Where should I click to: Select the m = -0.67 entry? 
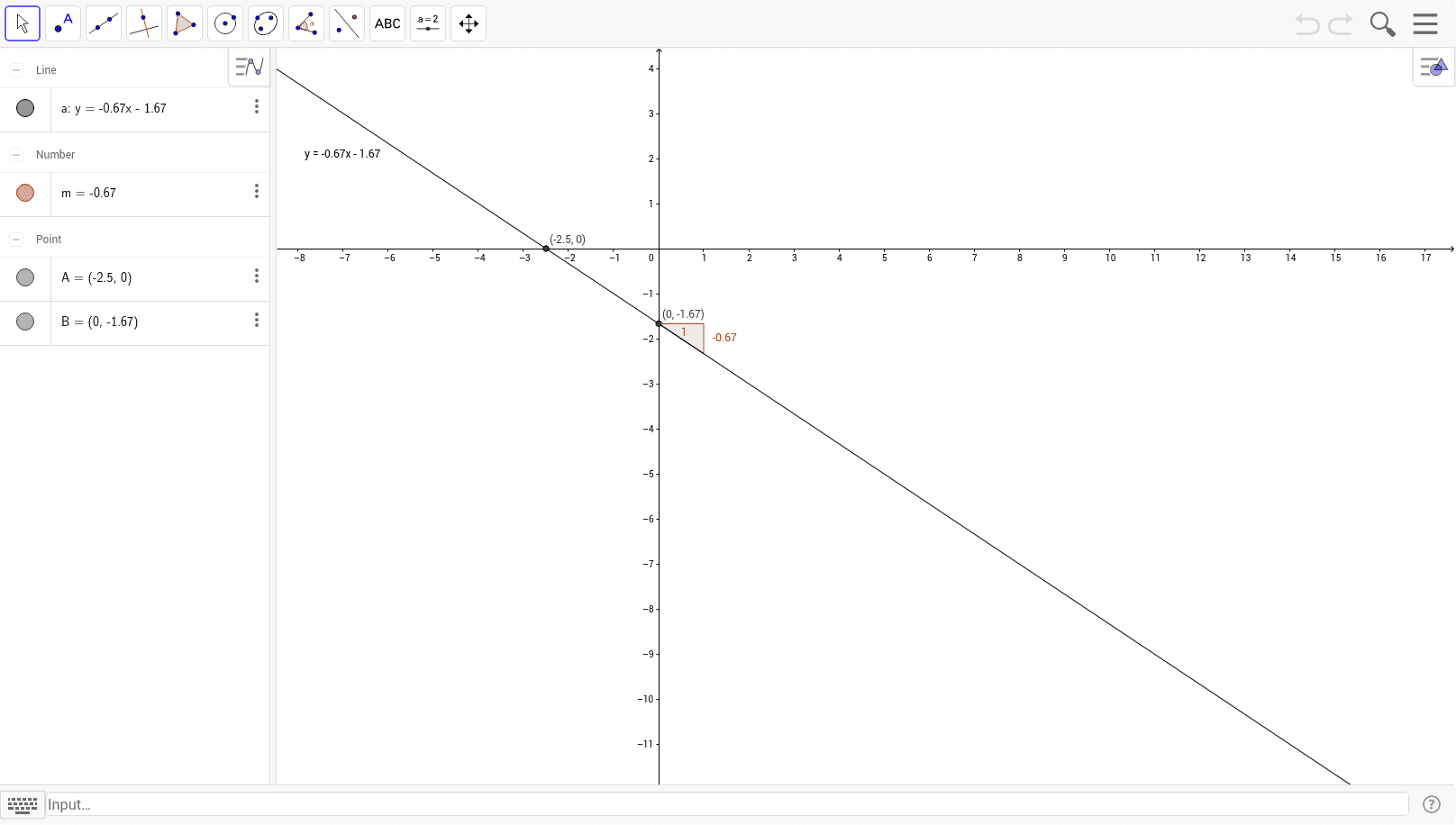[88, 193]
